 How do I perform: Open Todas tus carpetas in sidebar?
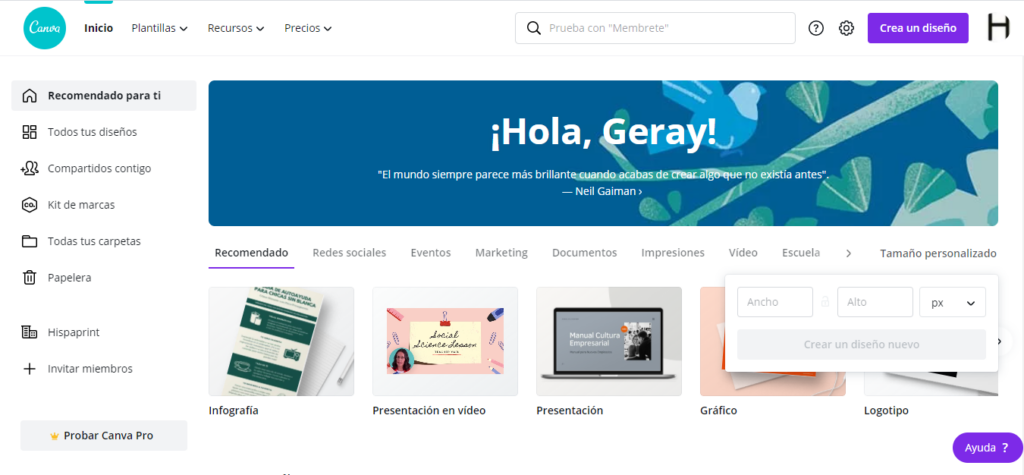103,241
